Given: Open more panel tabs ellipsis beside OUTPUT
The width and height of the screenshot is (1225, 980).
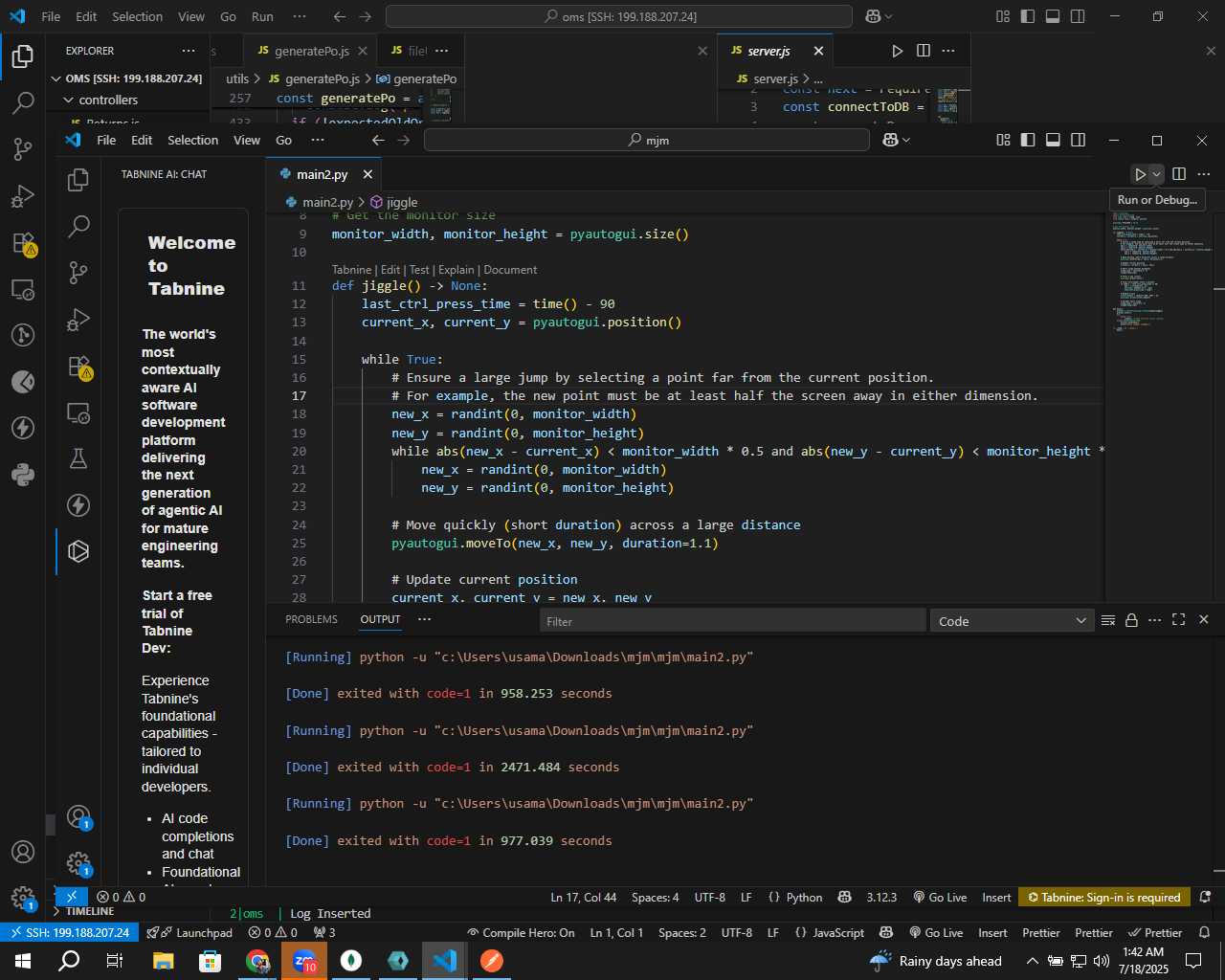Looking at the screenshot, I should click(424, 619).
